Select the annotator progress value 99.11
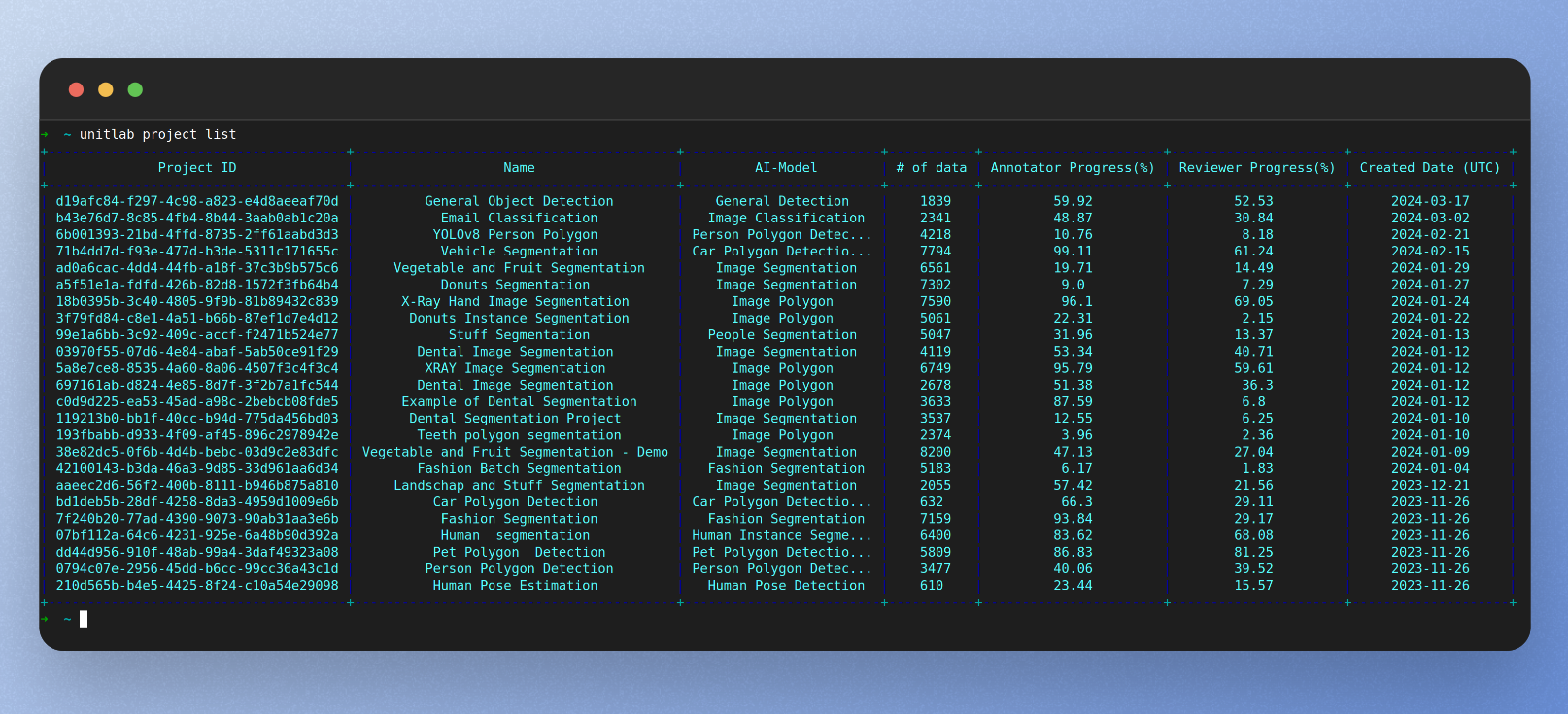 1073,252
